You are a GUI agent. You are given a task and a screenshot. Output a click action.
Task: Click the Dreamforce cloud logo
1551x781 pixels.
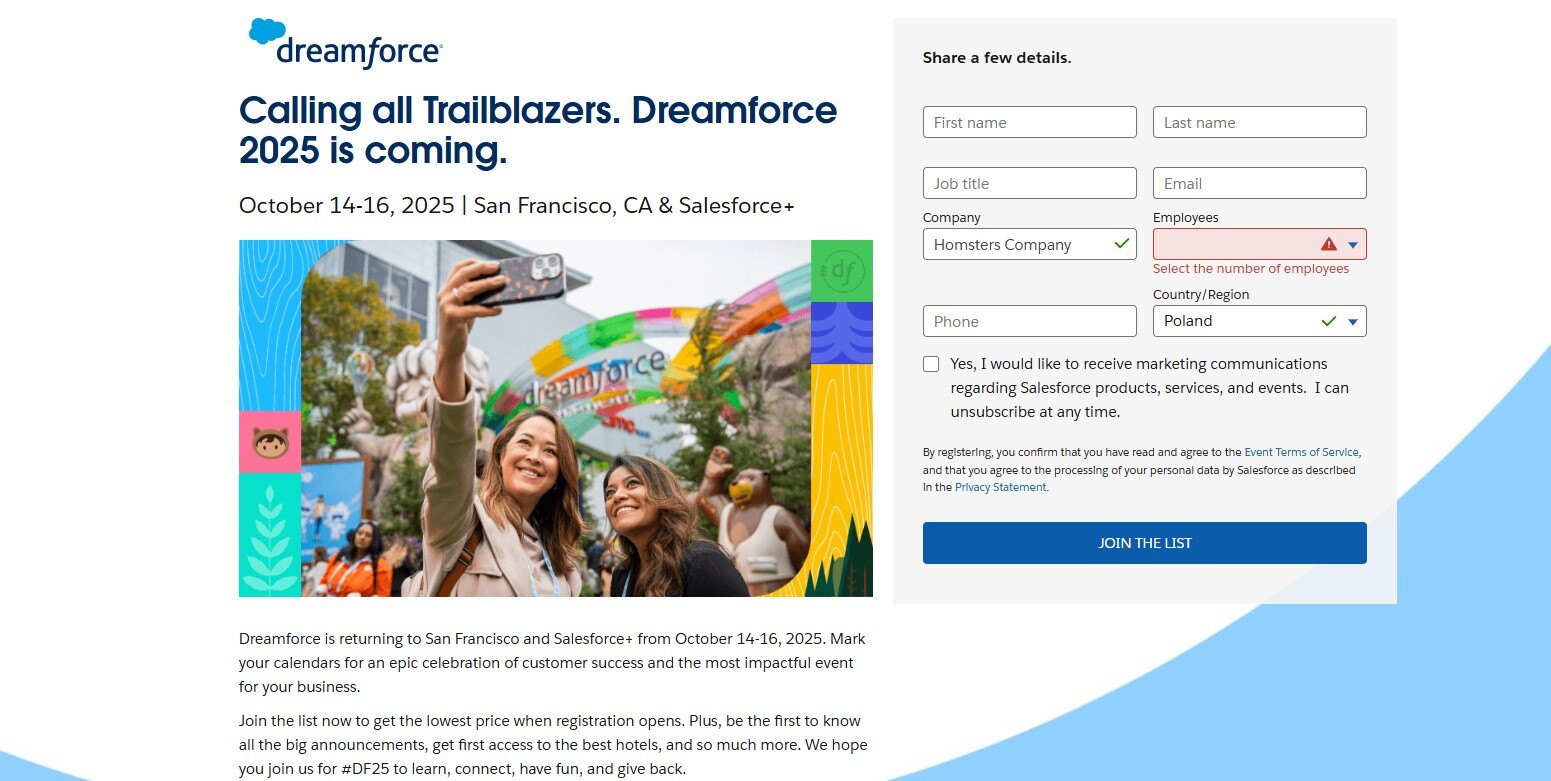click(345, 44)
